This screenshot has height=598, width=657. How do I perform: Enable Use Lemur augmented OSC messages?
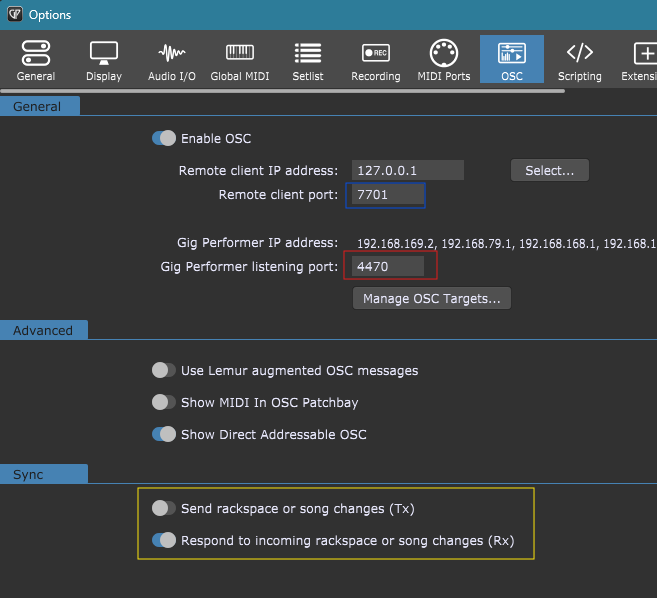pos(164,370)
